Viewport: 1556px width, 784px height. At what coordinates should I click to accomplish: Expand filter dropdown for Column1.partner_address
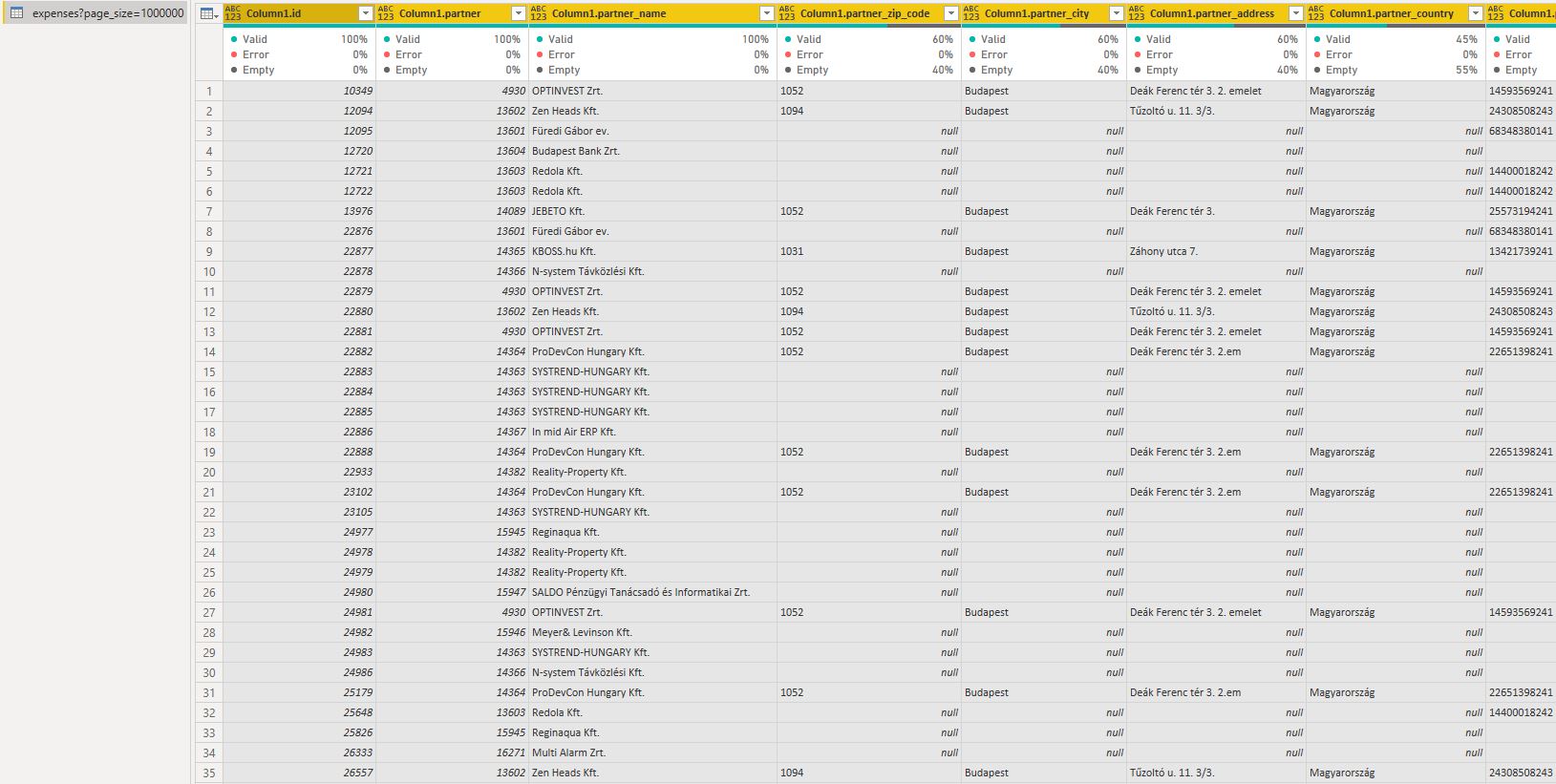coord(1295,13)
